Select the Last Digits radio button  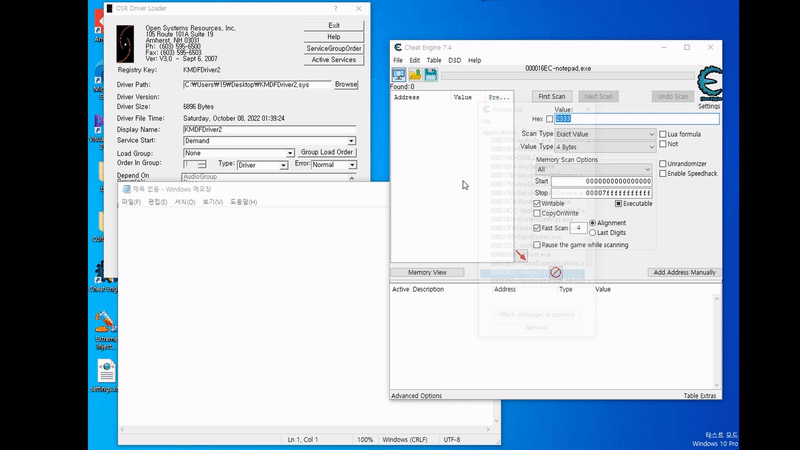[x=592, y=233]
